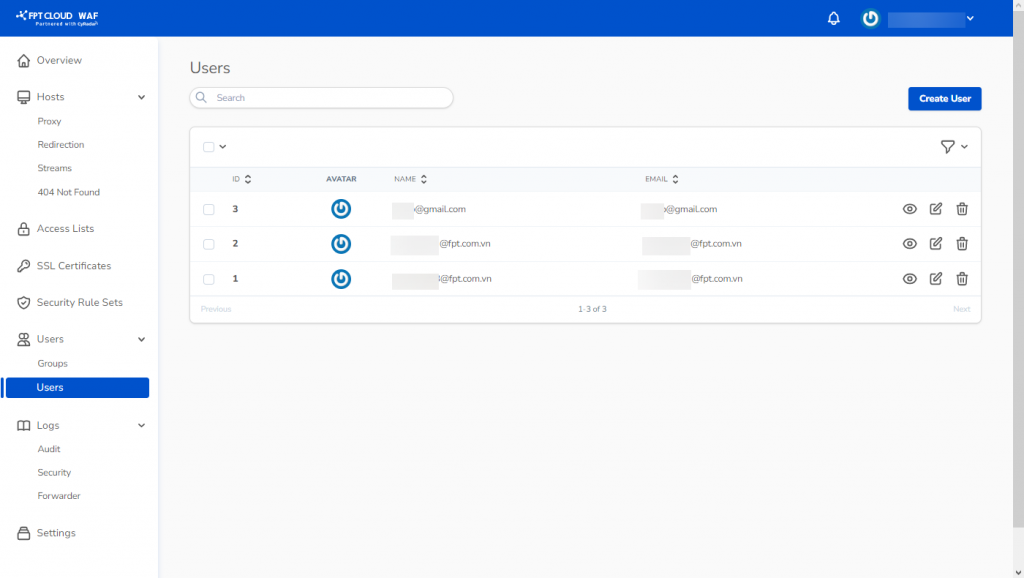View details of user ID 3
This screenshot has height=578, width=1024.
point(909,209)
